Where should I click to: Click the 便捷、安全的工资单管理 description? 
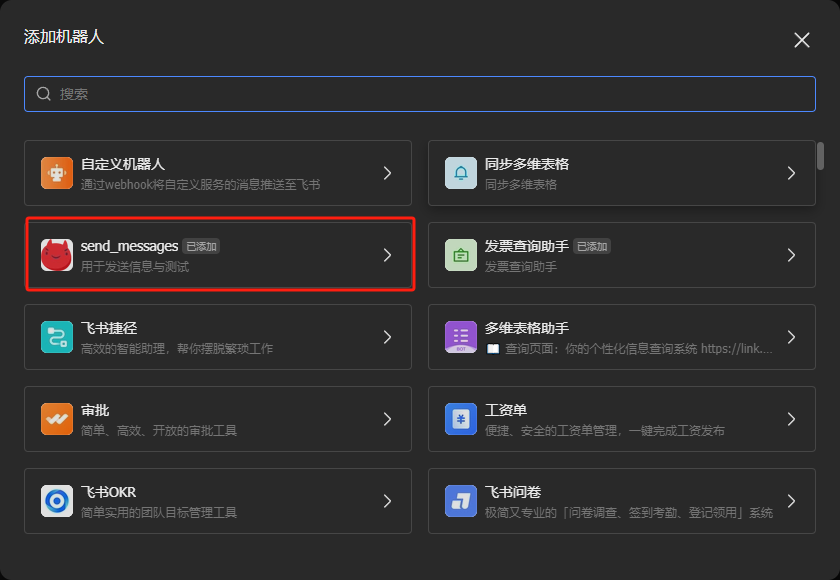[x=604, y=431]
